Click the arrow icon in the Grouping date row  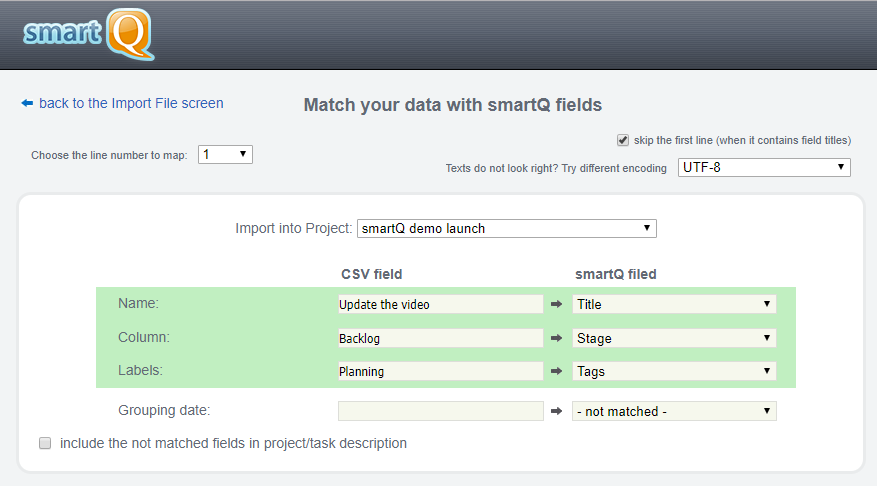coord(557,411)
